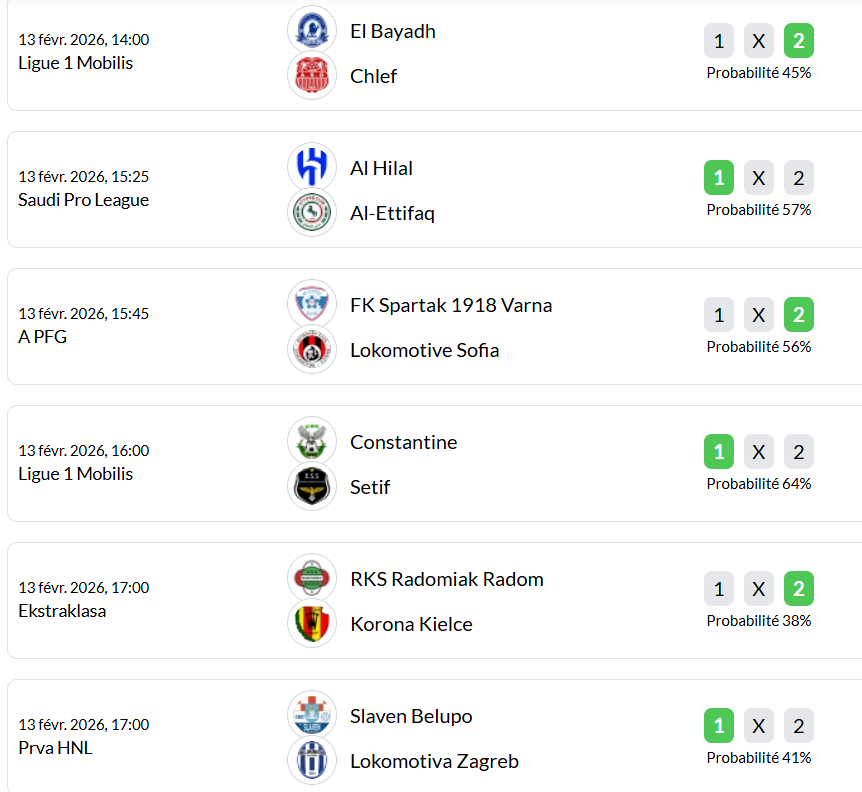Pick outcome 2 for Constantine vs Setif
862x792 pixels.
tap(798, 452)
